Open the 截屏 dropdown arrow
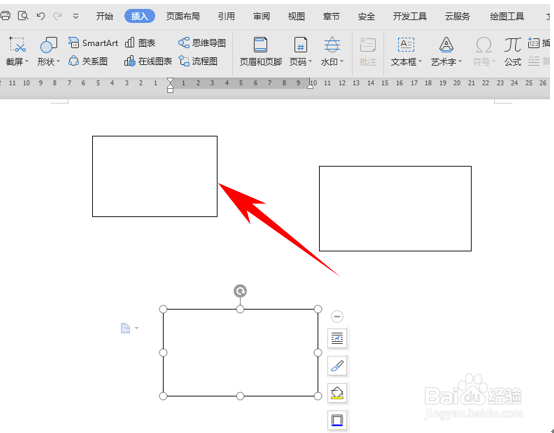Viewport: 554px width, 433px height. point(27,62)
